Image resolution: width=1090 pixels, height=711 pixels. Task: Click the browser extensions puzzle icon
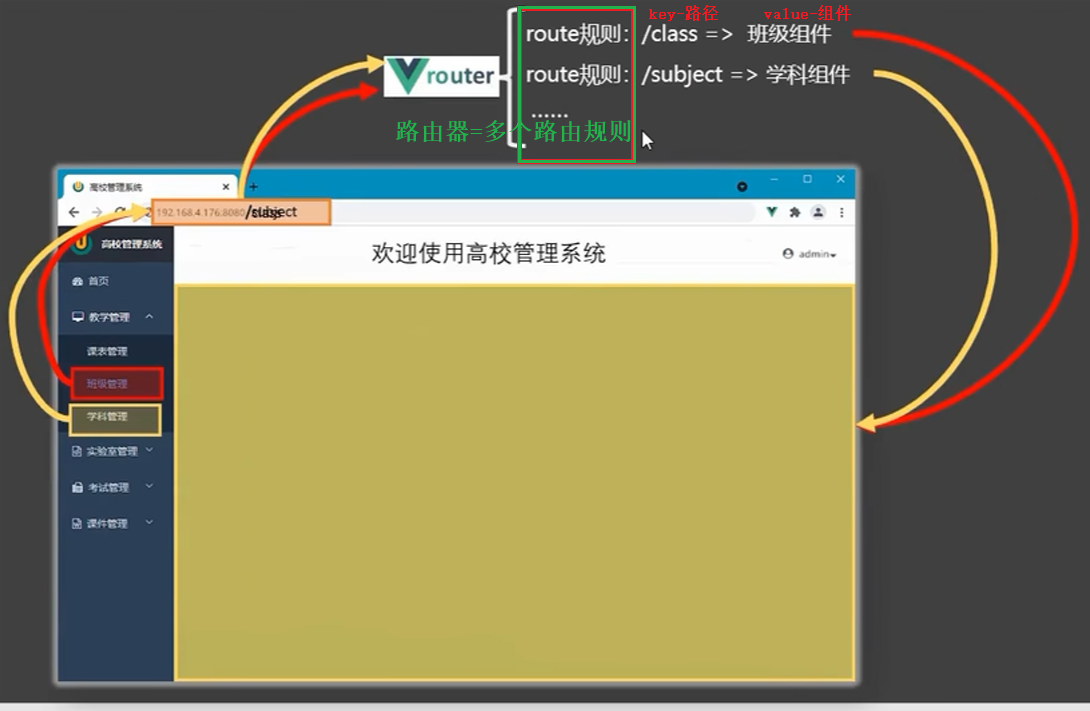click(797, 212)
